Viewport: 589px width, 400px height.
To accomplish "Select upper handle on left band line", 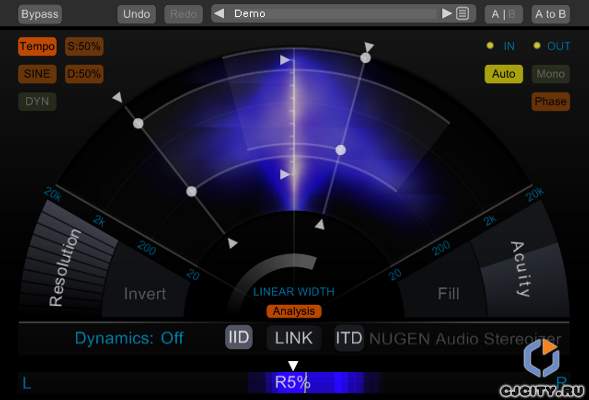I will click(138, 123).
